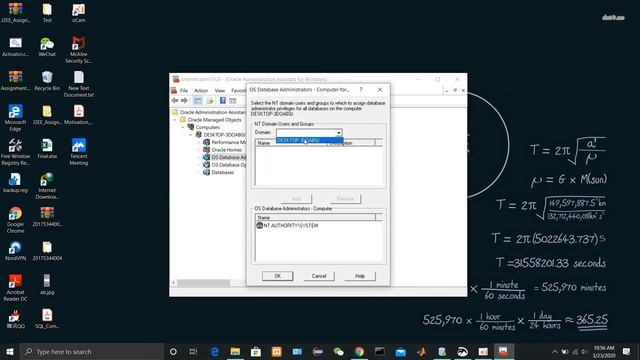Screen dimensions: 640x360
Task: Open the Domain dropdown arrow
Action: 338,133
